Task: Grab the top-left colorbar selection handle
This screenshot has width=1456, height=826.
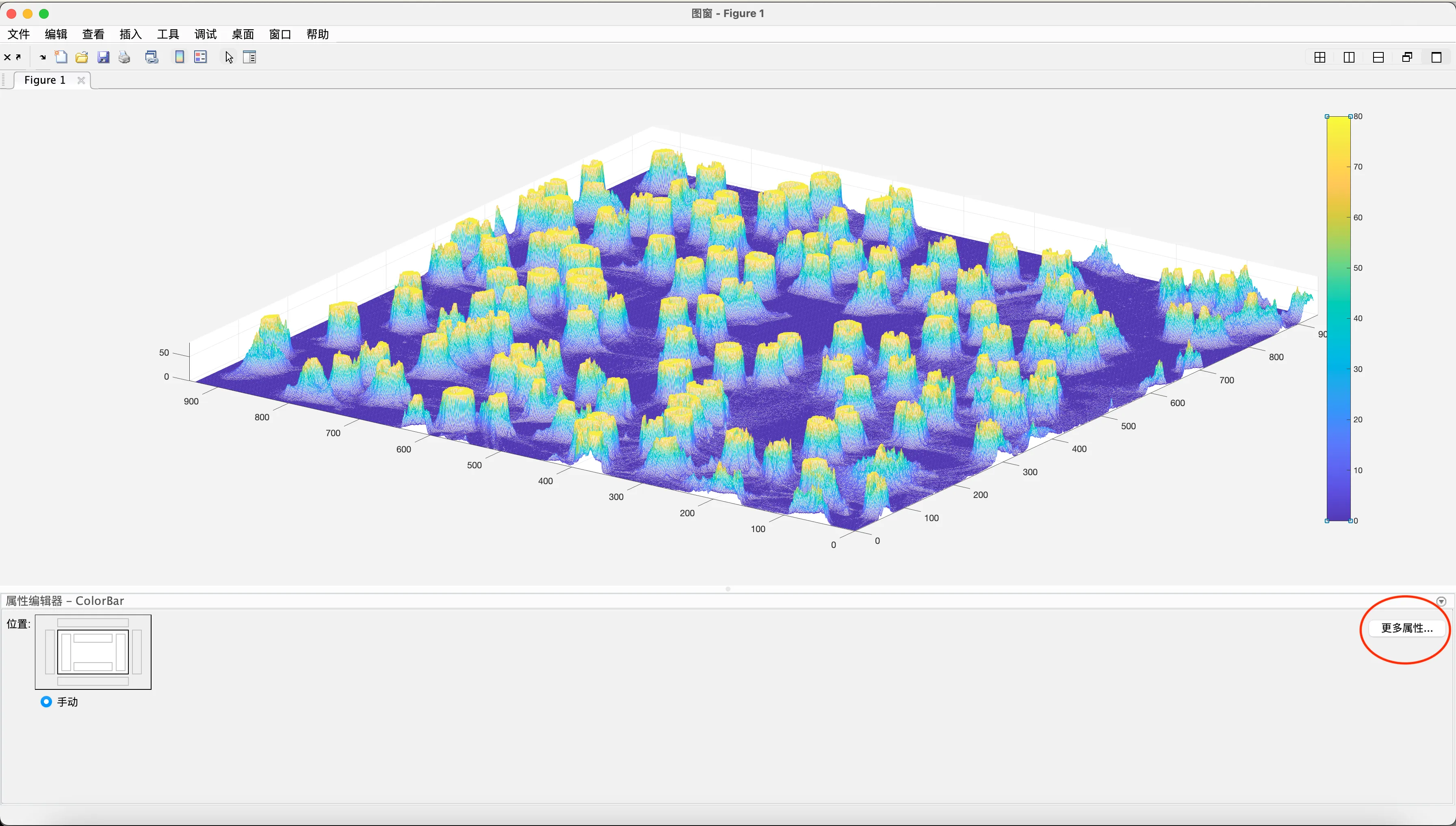Action: click(x=1327, y=116)
